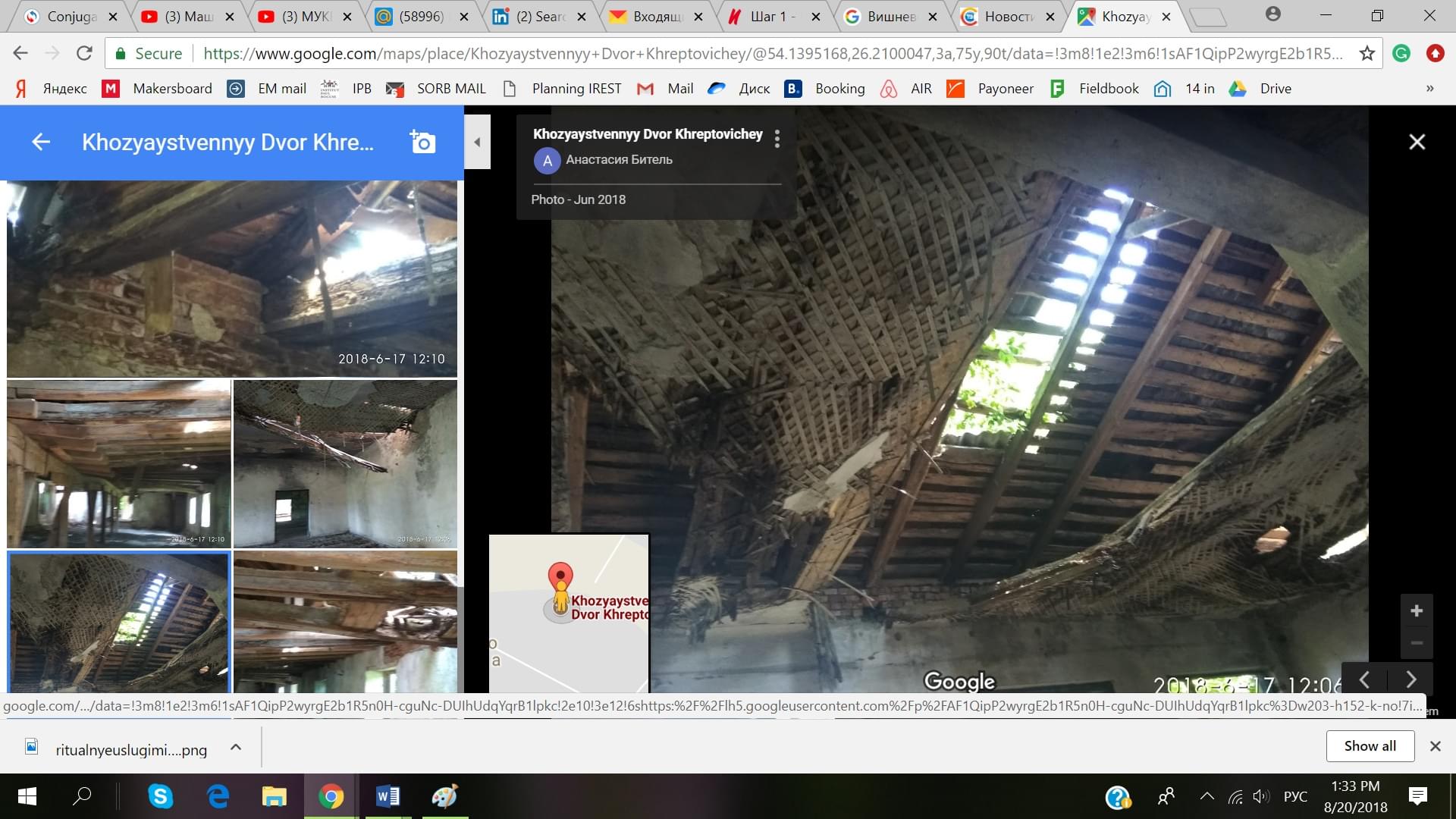The width and height of the screenshot is (1456, 819).
Task: Select the large attic brick wall thumbnail
Action: click(231, 278)
